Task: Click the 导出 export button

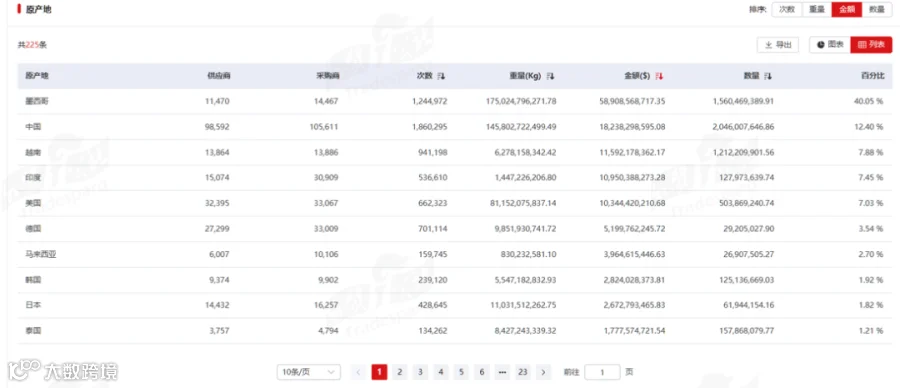Action: (778, 44)
